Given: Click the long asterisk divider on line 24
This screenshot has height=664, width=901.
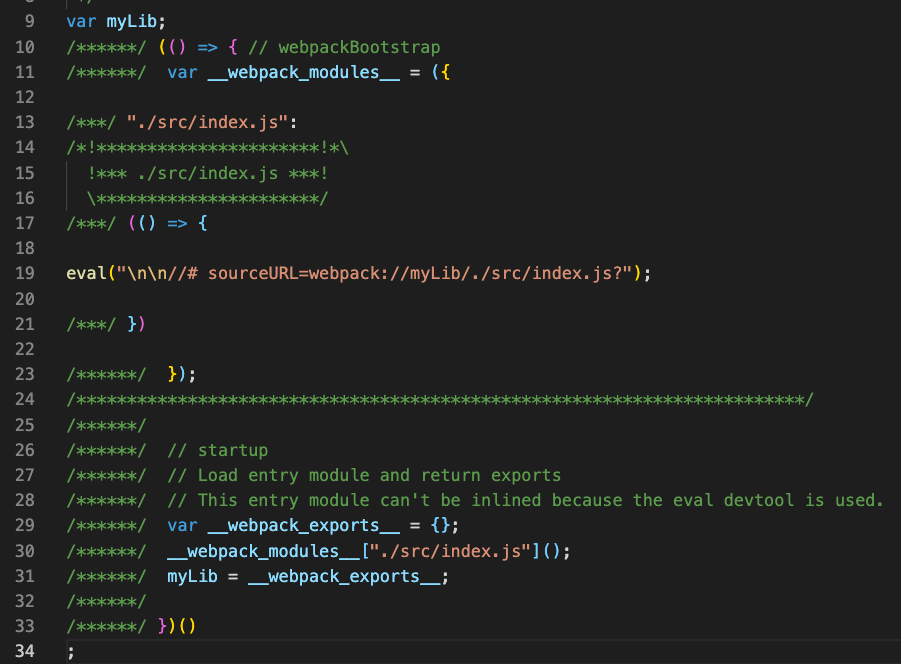Looking at the screenshot, I should (x=440, y=400).
